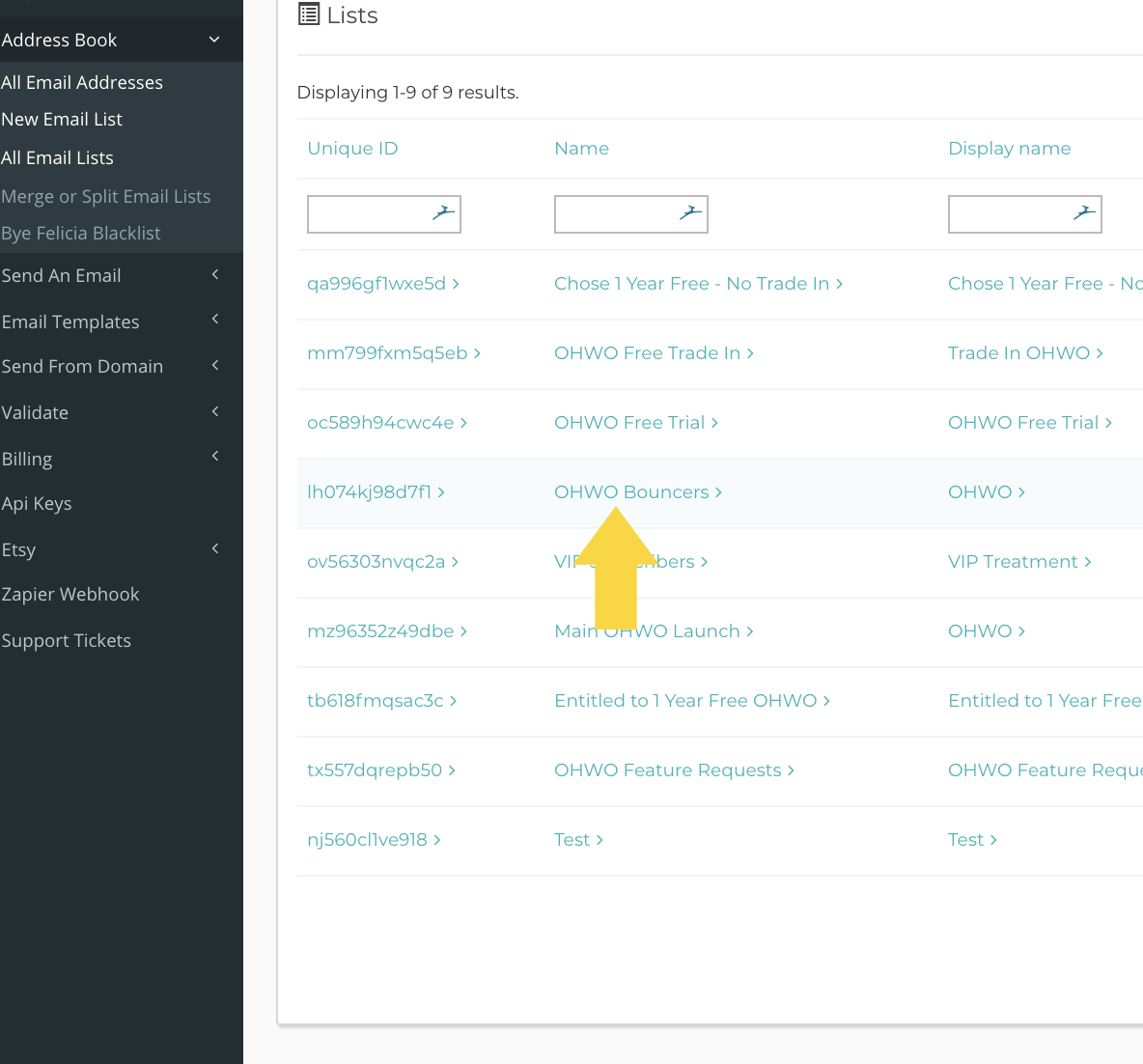1143x1064 pixels.
Task: Expand the Send From Domain section
Action: 214,366
